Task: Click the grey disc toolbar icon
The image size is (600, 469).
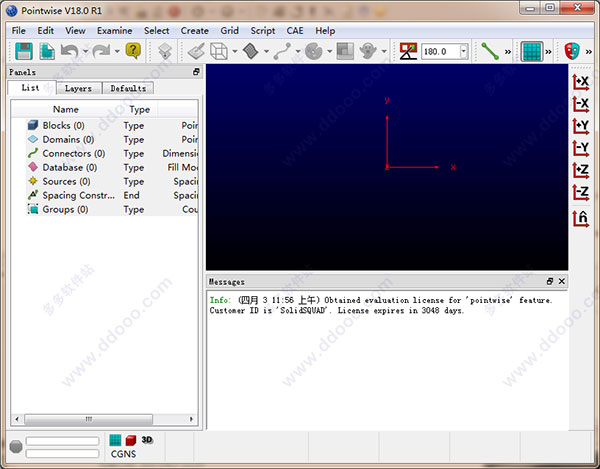Action: [314, 51]
